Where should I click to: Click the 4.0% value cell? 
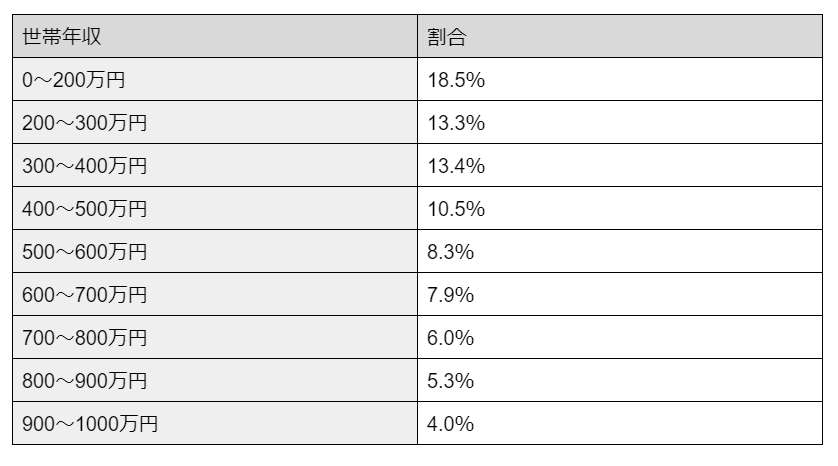coord(450,424)
